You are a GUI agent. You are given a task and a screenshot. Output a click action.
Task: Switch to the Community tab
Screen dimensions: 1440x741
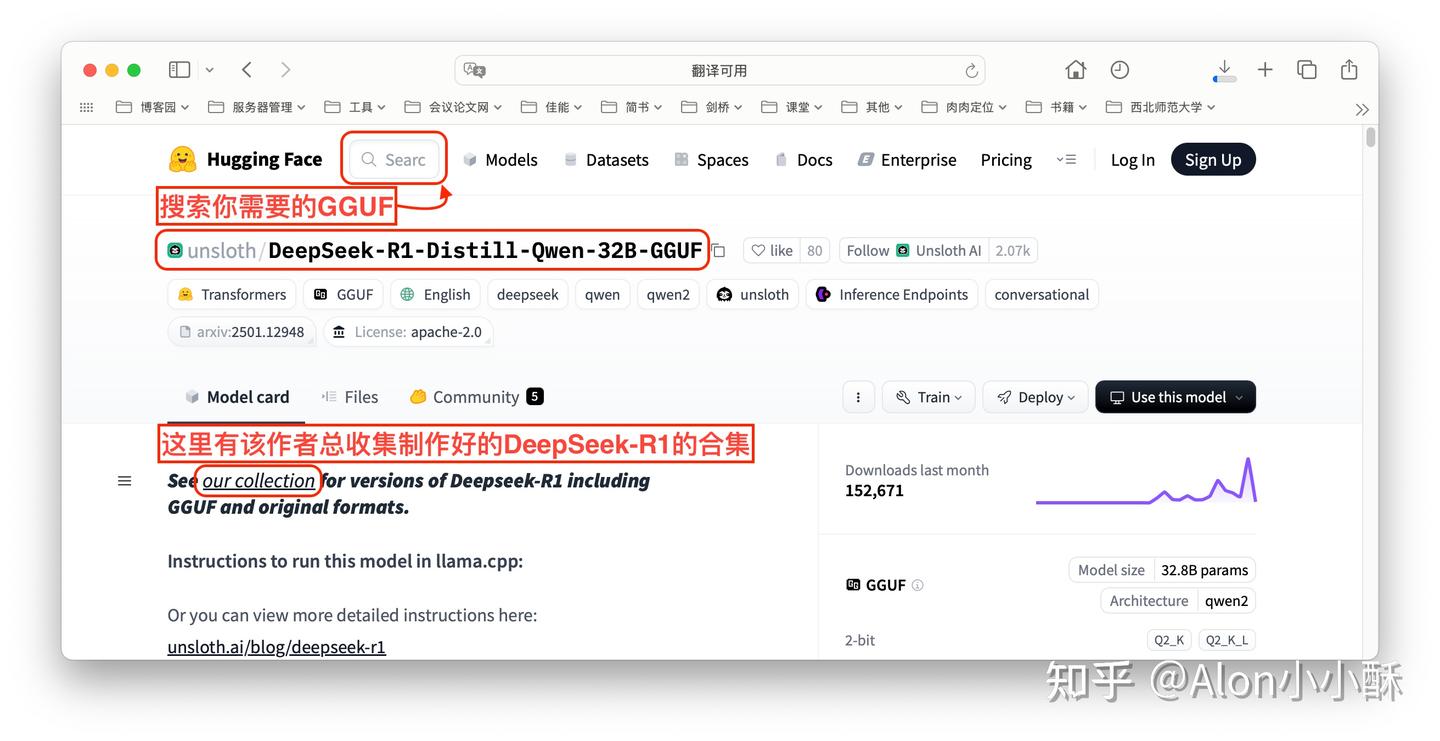coord(476,397)
